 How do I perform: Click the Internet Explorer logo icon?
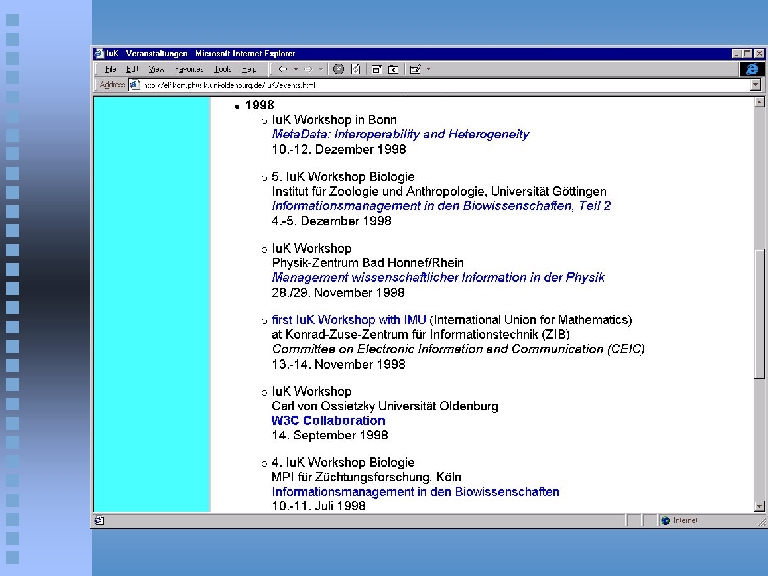tap(751, 69)
